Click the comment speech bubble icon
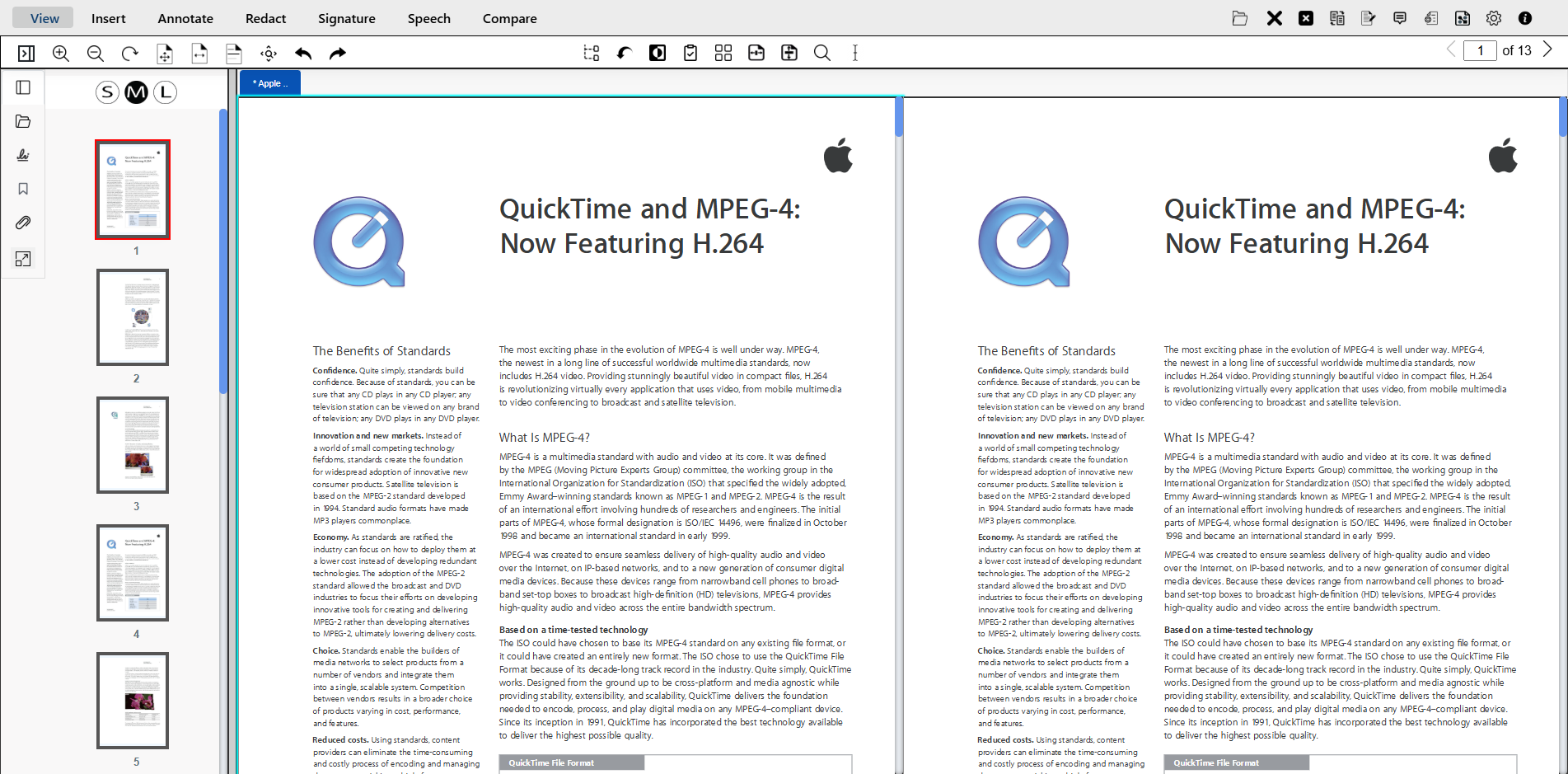Image resolution: width=1568 pixels, height=774 pixels. coord(1400,18)
